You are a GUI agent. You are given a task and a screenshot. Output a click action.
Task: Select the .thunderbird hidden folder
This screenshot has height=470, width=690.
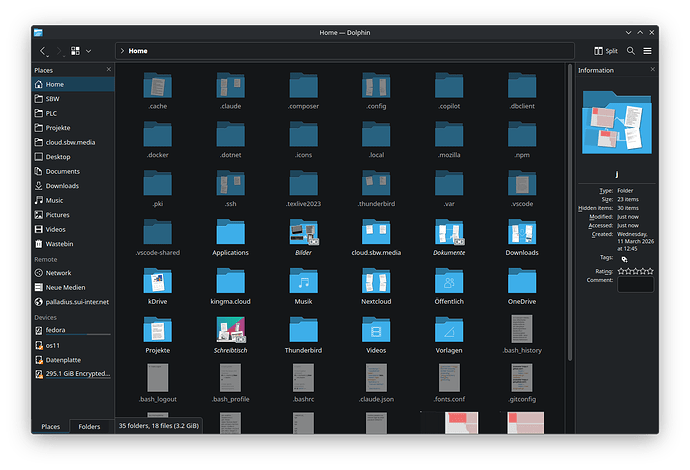tap(376, 188)
